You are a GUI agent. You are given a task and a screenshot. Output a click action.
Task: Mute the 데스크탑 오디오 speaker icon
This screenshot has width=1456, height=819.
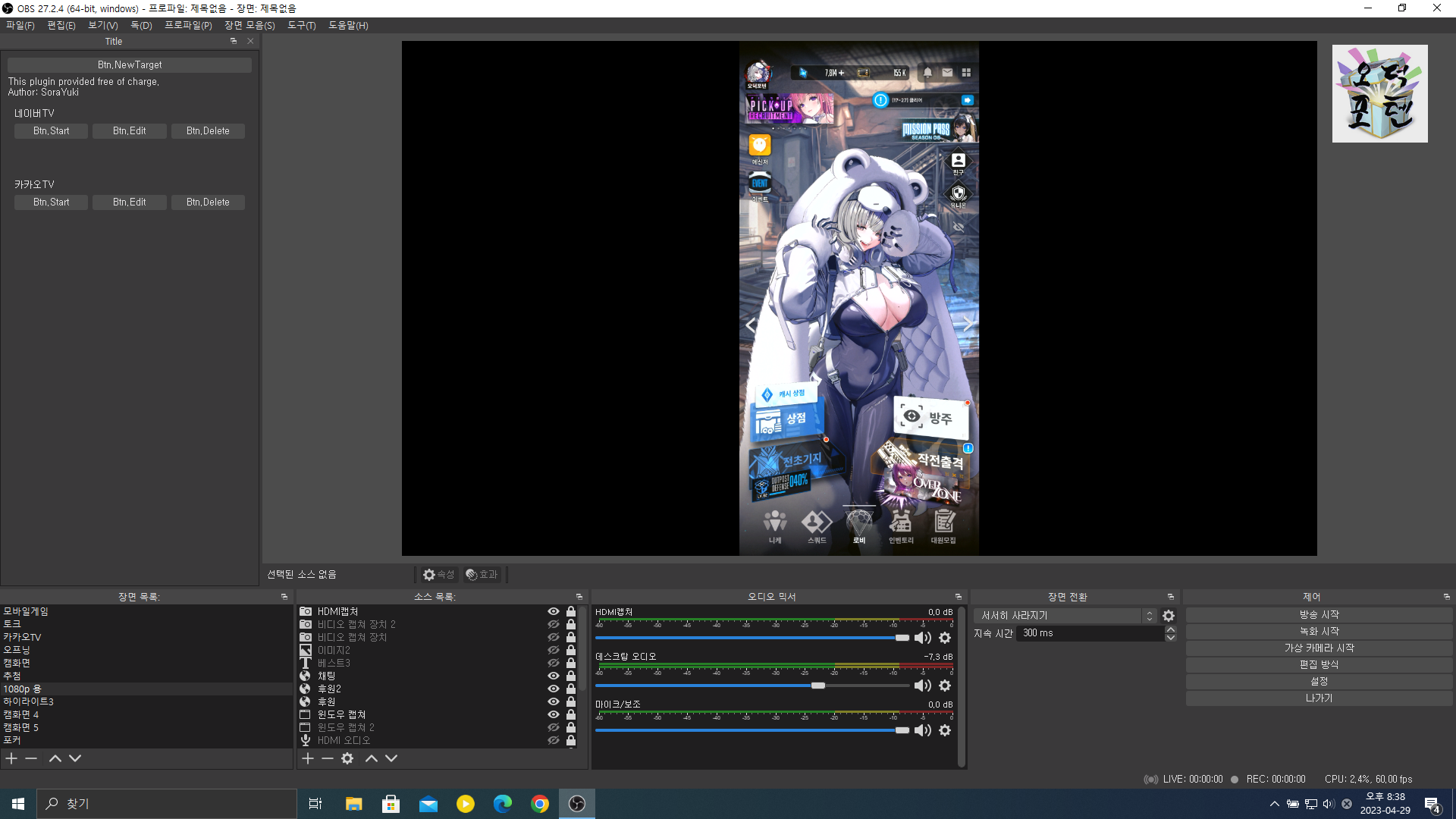922,686
